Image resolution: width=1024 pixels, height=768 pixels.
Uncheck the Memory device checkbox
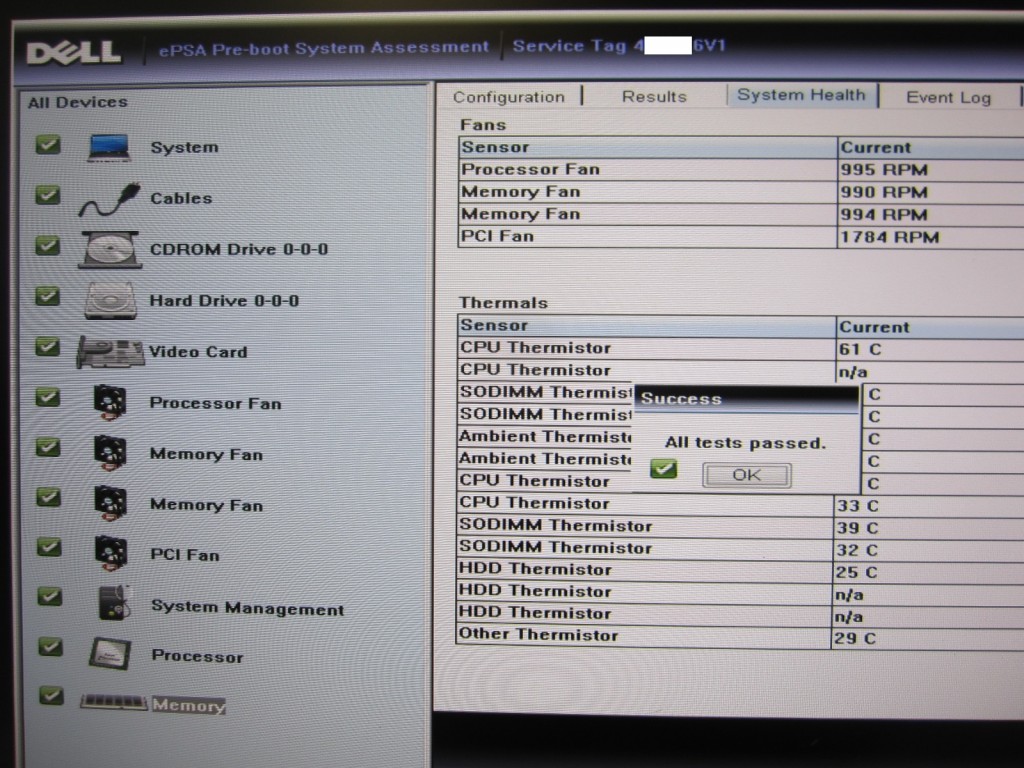click(51, 696)
